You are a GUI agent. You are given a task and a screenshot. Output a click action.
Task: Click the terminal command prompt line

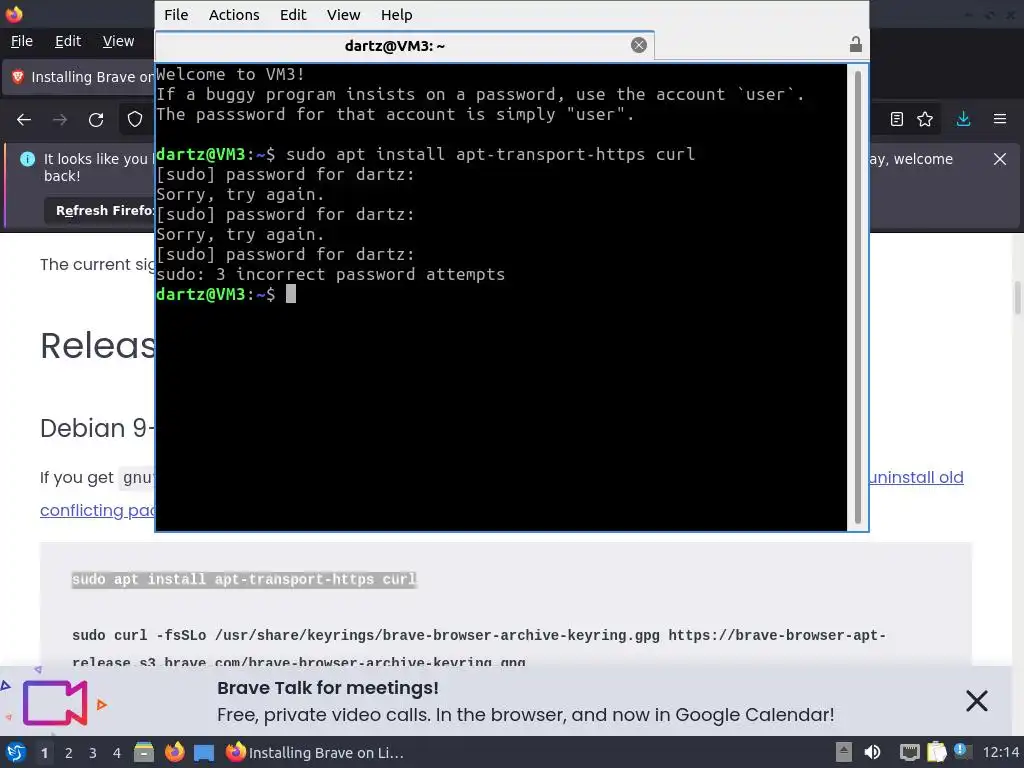point(226,295)
